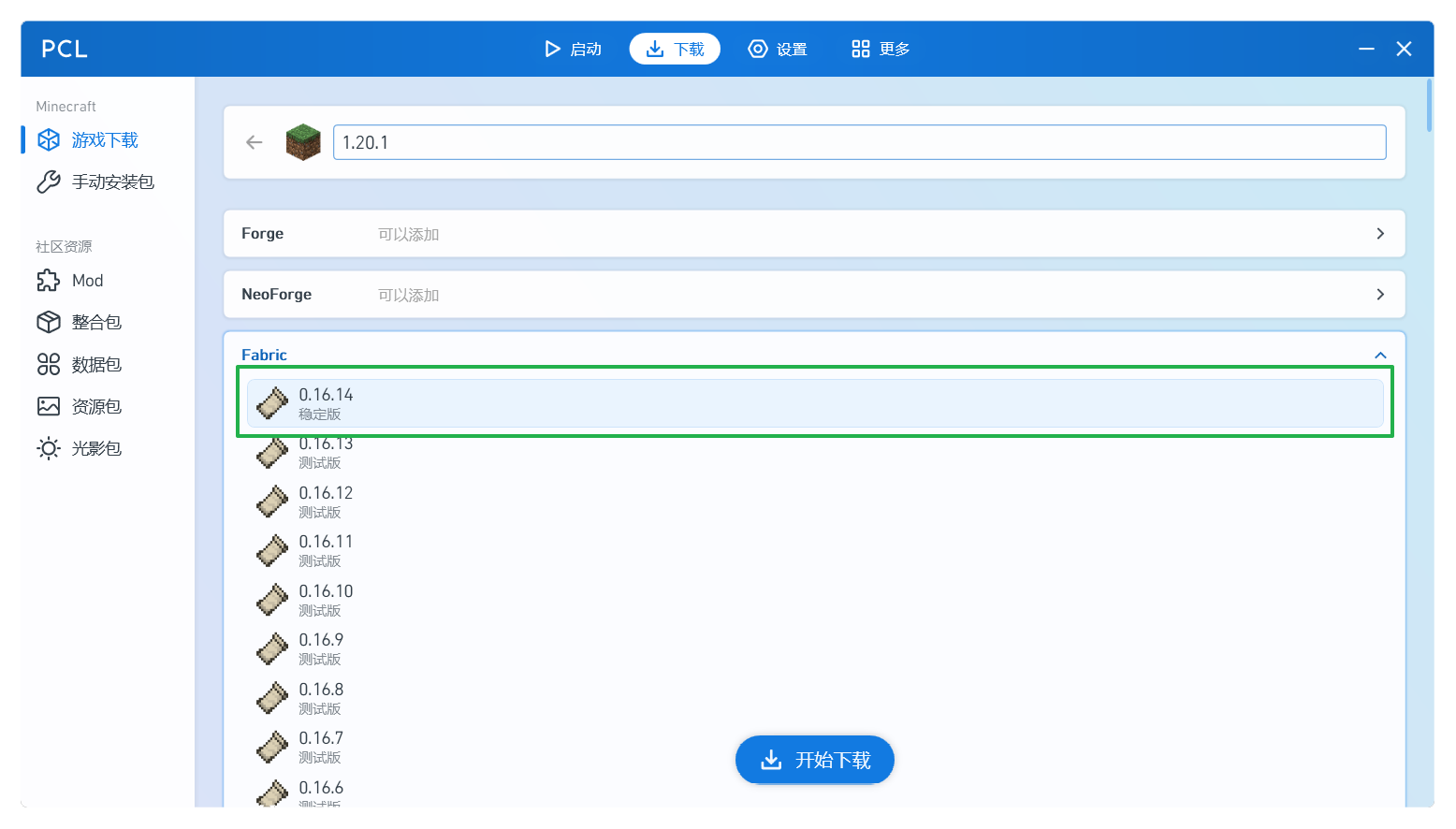The width and height of the screenshot is (1456, 829).
Task: Click the 游戏下载 cube icon
Action: click(49, 139)
